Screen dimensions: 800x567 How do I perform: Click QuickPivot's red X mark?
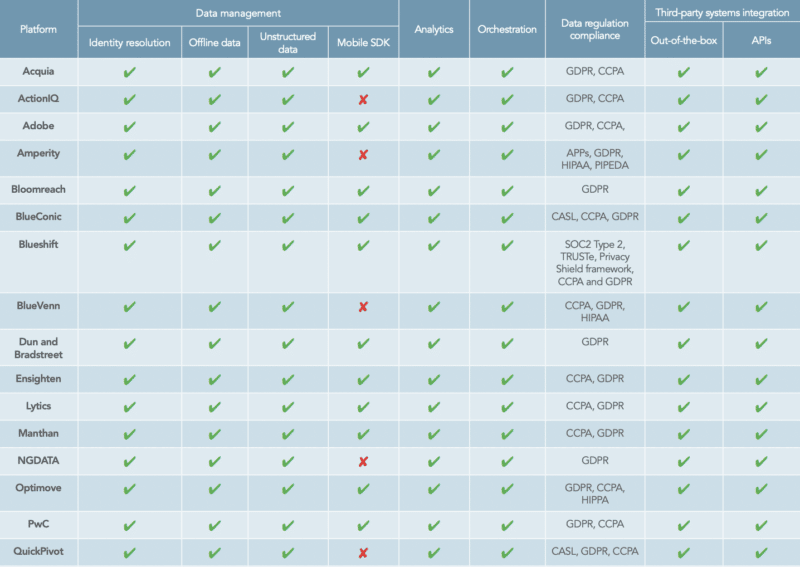(363, 552)
